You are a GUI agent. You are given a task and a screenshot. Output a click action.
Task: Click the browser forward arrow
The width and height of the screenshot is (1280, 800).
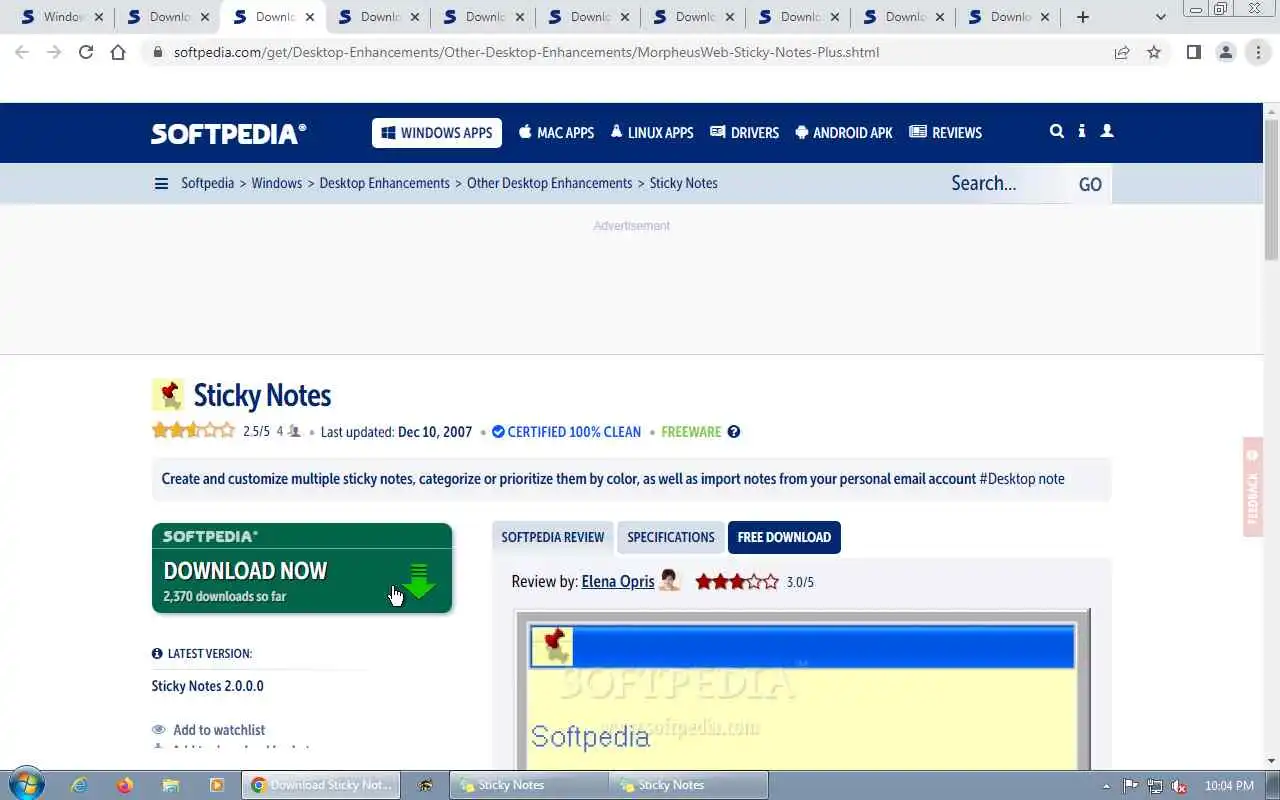[x=54, y=52]
